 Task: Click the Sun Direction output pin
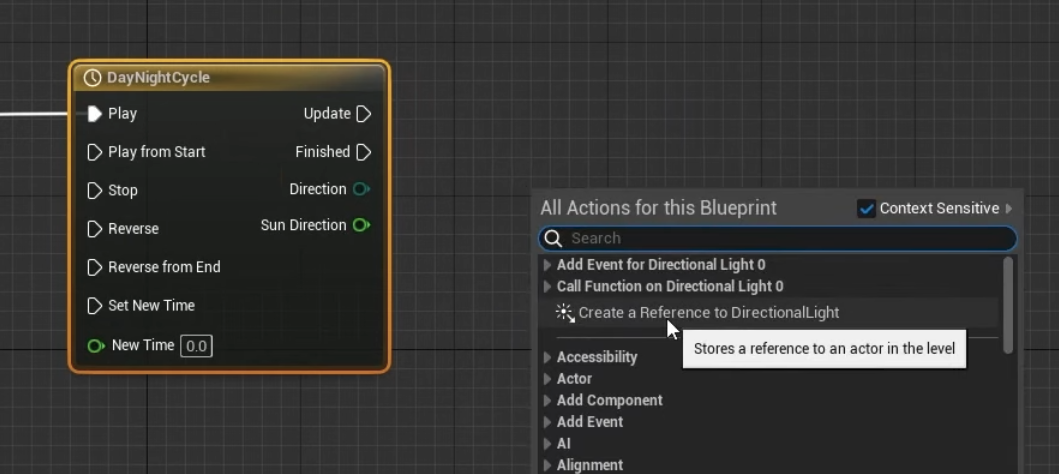(x=361, y=225)
